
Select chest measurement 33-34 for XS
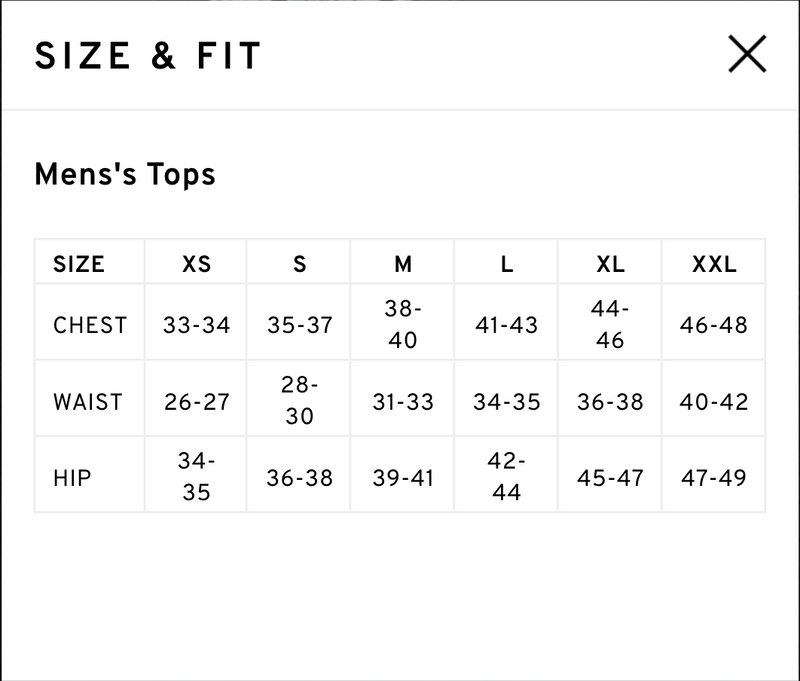pos(196,325)
